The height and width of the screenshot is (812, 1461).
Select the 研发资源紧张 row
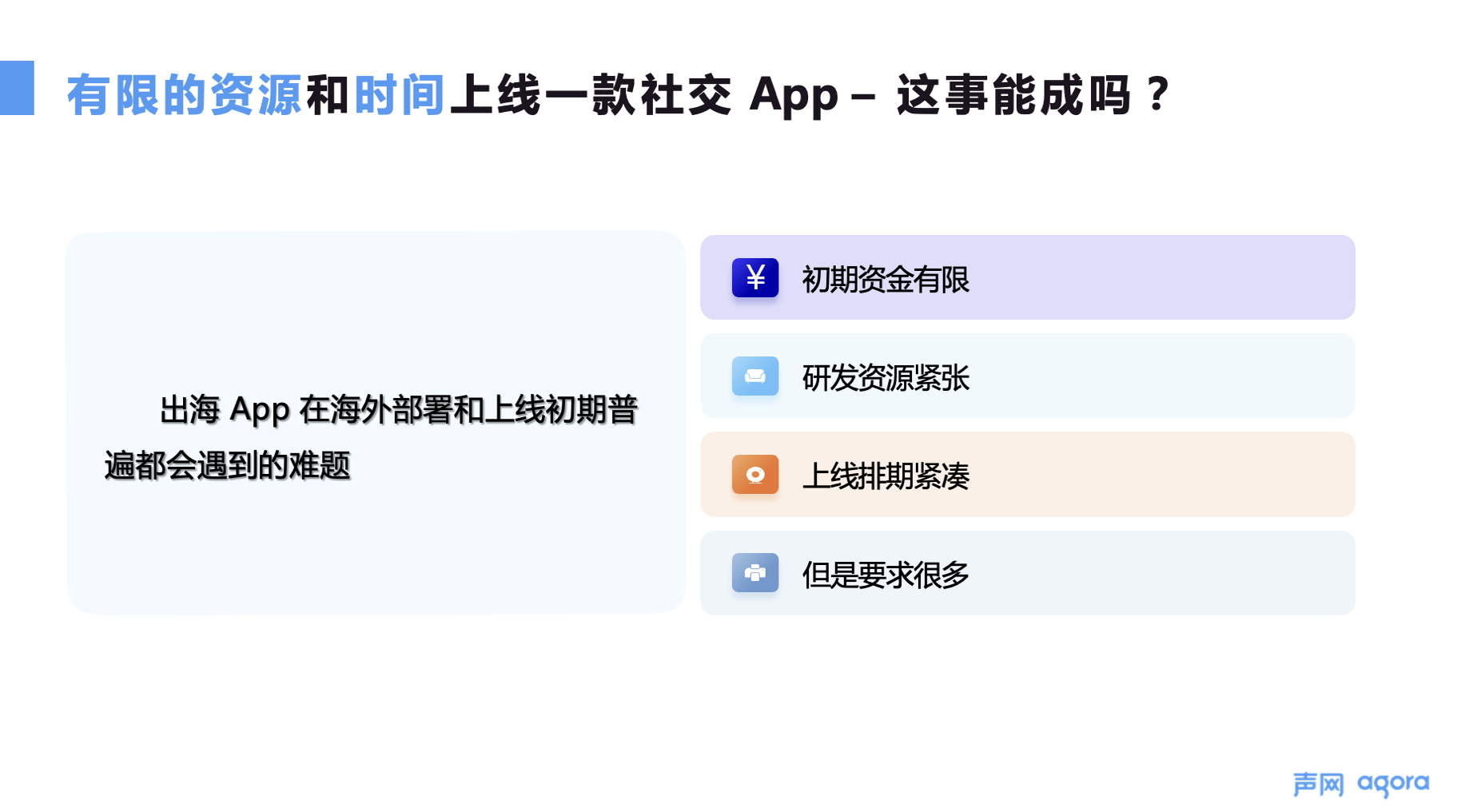pyautogui.click(x=1027, y=376)
